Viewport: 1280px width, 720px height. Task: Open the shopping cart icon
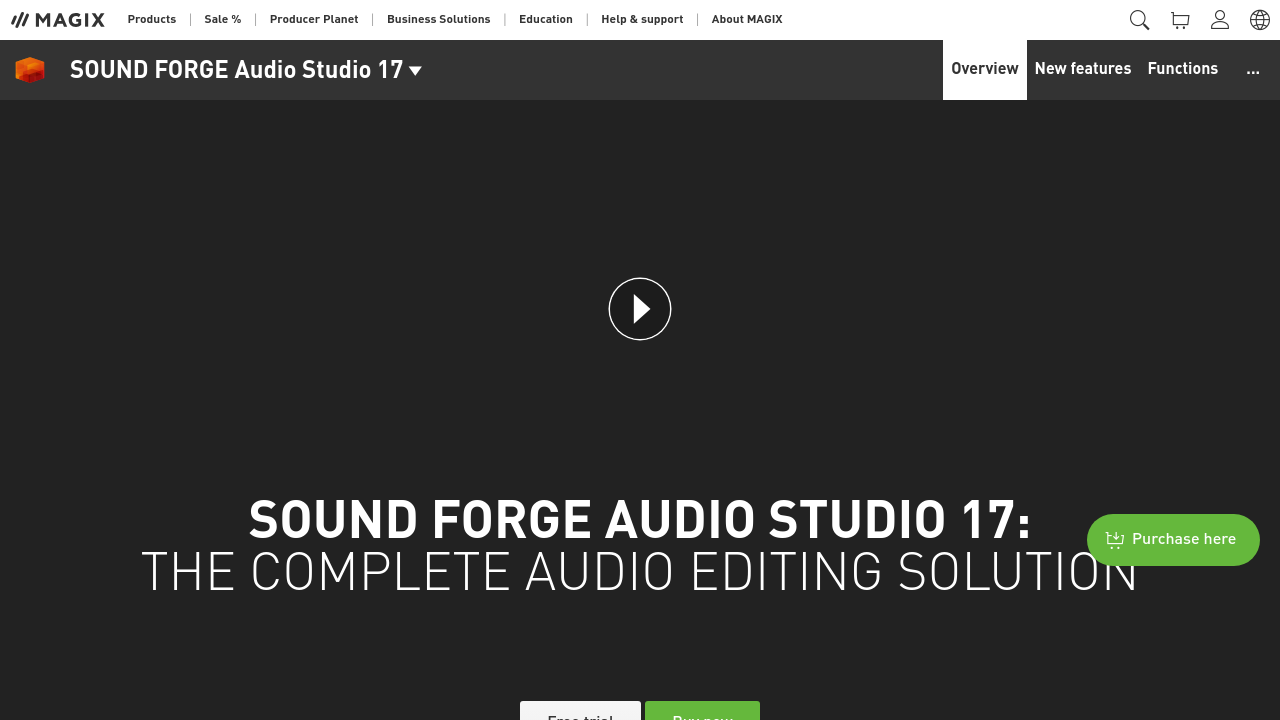1180,20
